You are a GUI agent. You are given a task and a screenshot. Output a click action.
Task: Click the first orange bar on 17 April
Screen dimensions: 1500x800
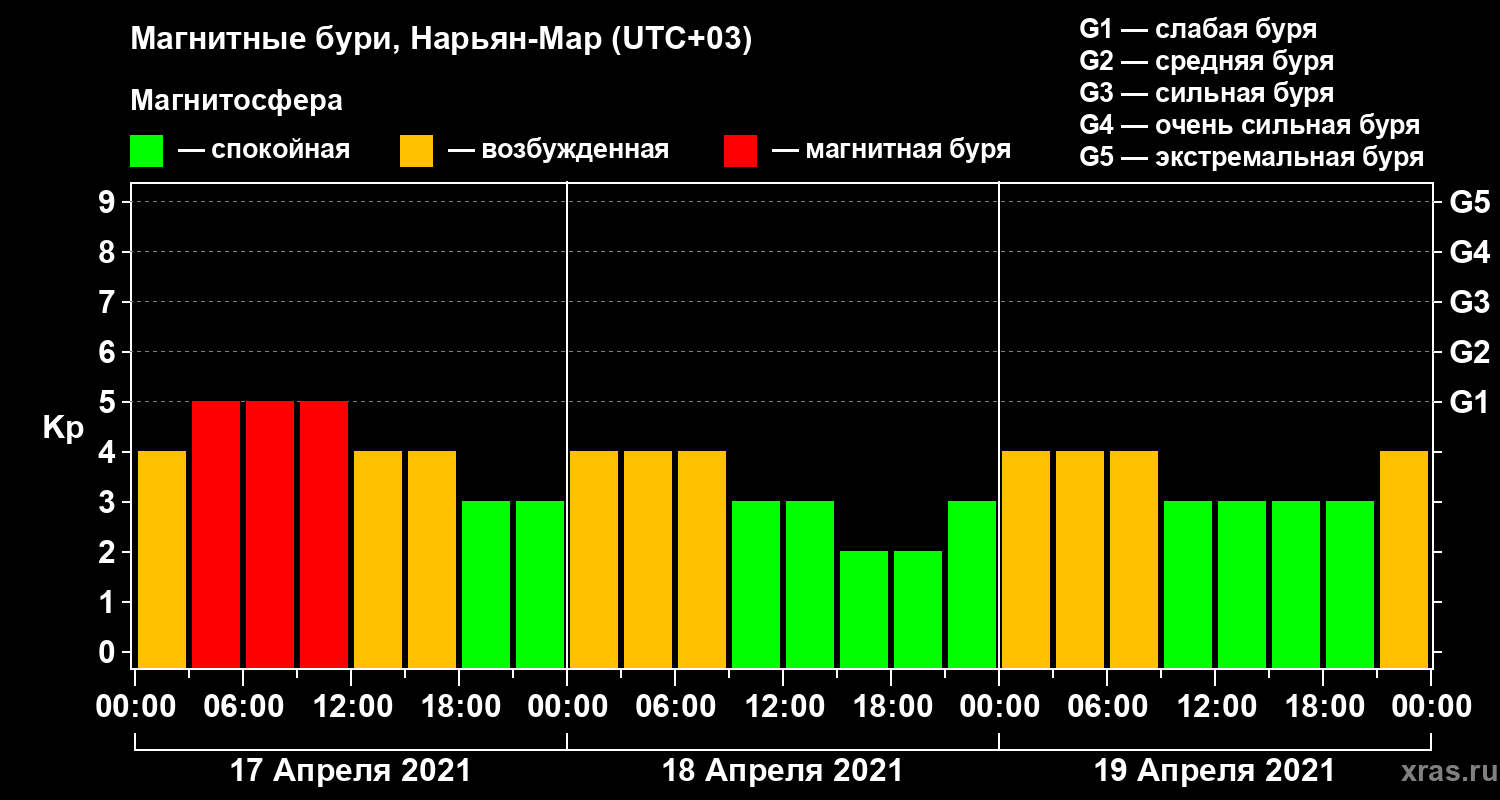pyautogui.click(x=162, y=560)
